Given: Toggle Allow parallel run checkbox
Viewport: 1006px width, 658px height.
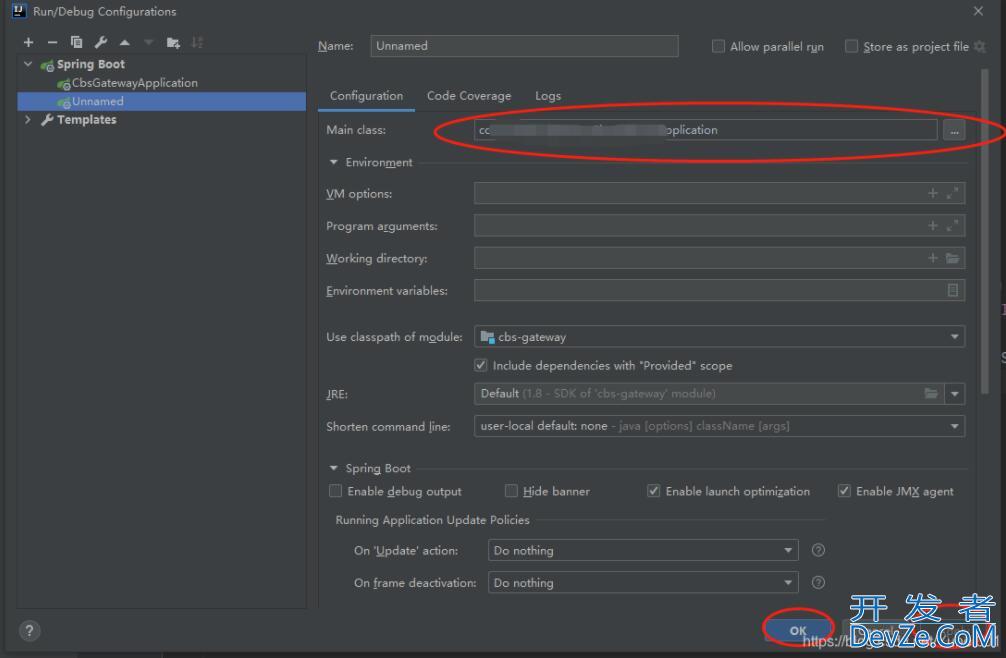Looking at the screenshot, I should coord(719,46).
